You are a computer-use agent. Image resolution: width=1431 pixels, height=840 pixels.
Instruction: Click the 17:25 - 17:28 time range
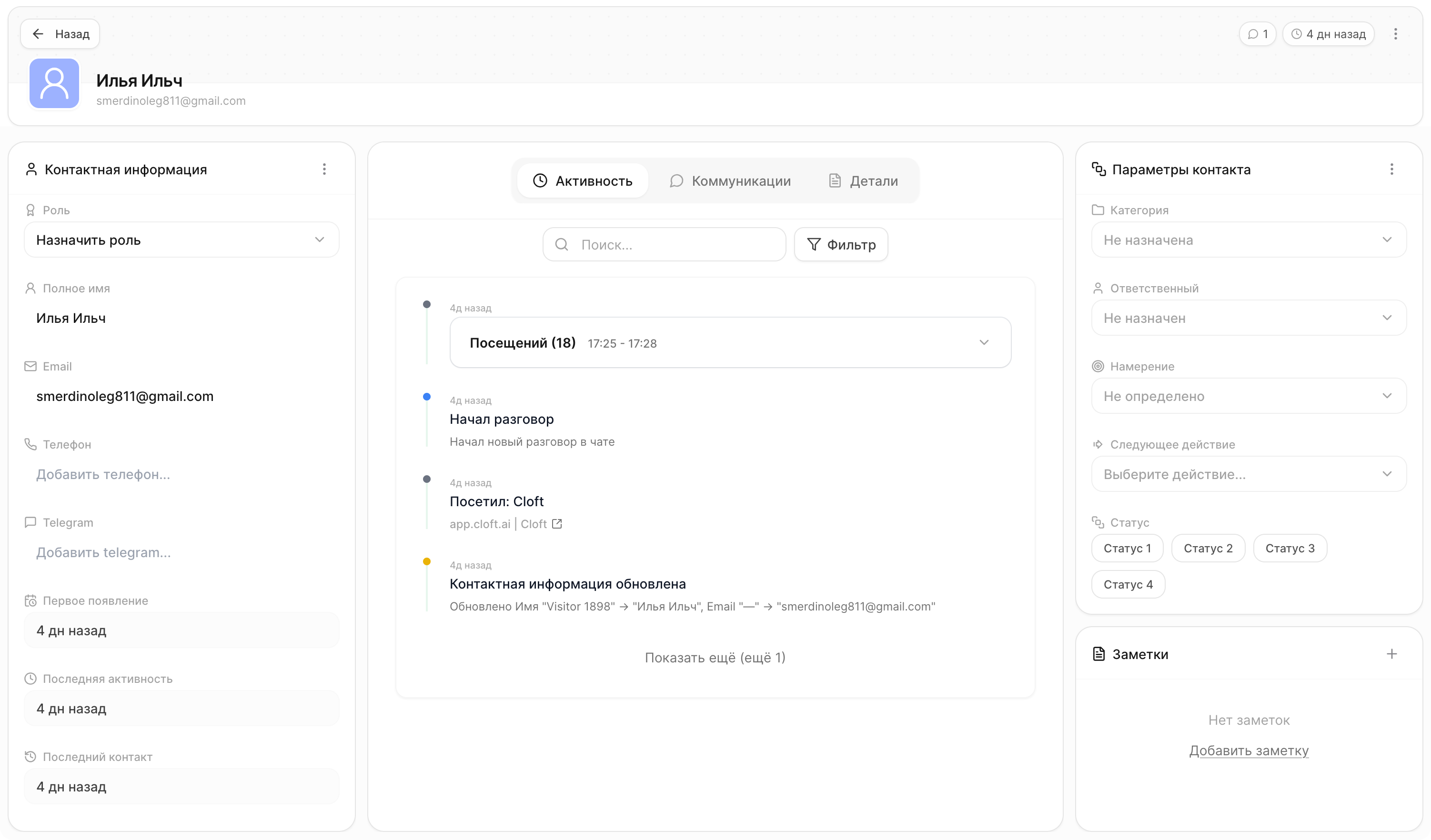[622, 343]
